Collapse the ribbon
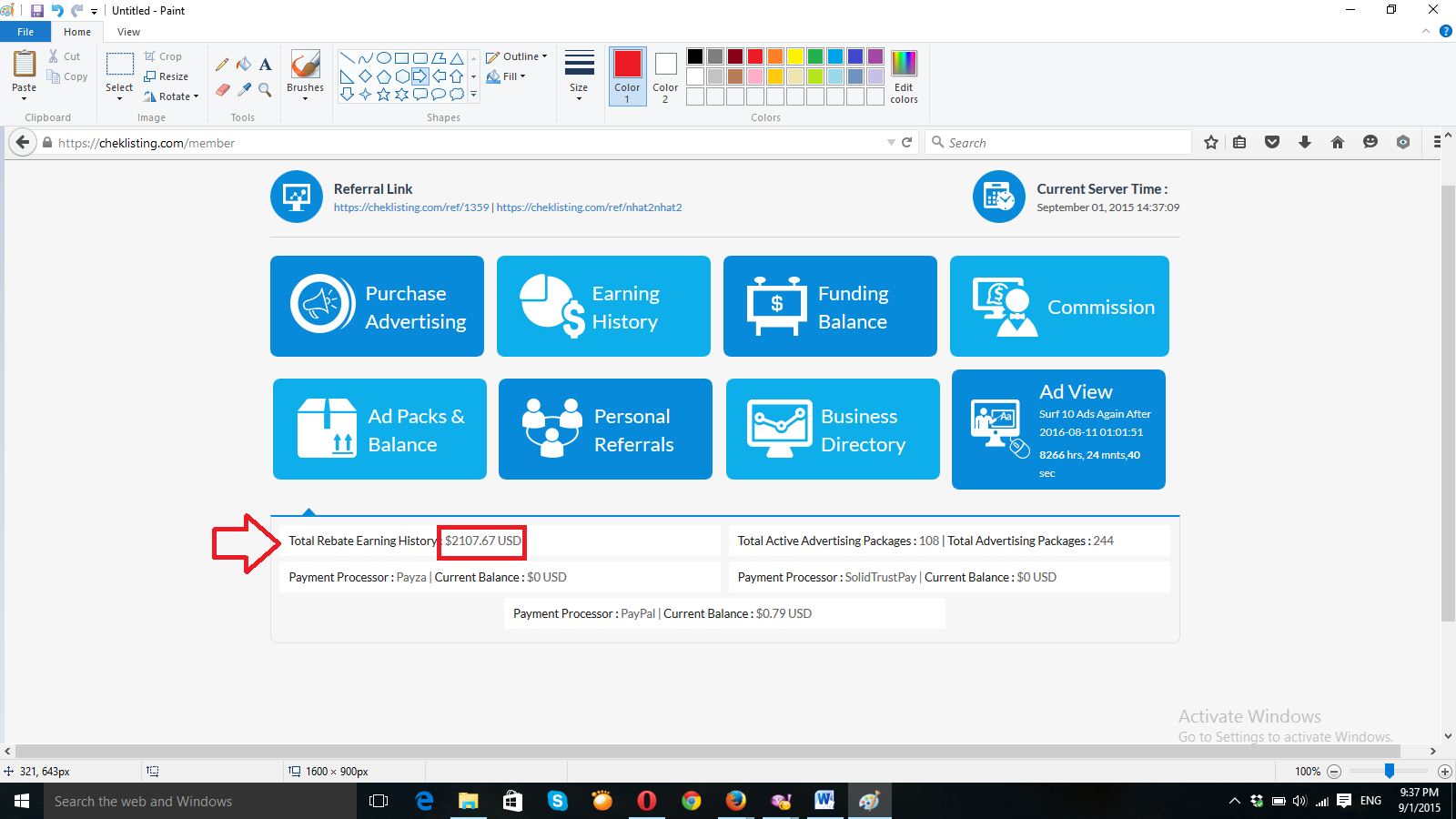This screenshot has height=819, width=1456. pos(1426,32)
